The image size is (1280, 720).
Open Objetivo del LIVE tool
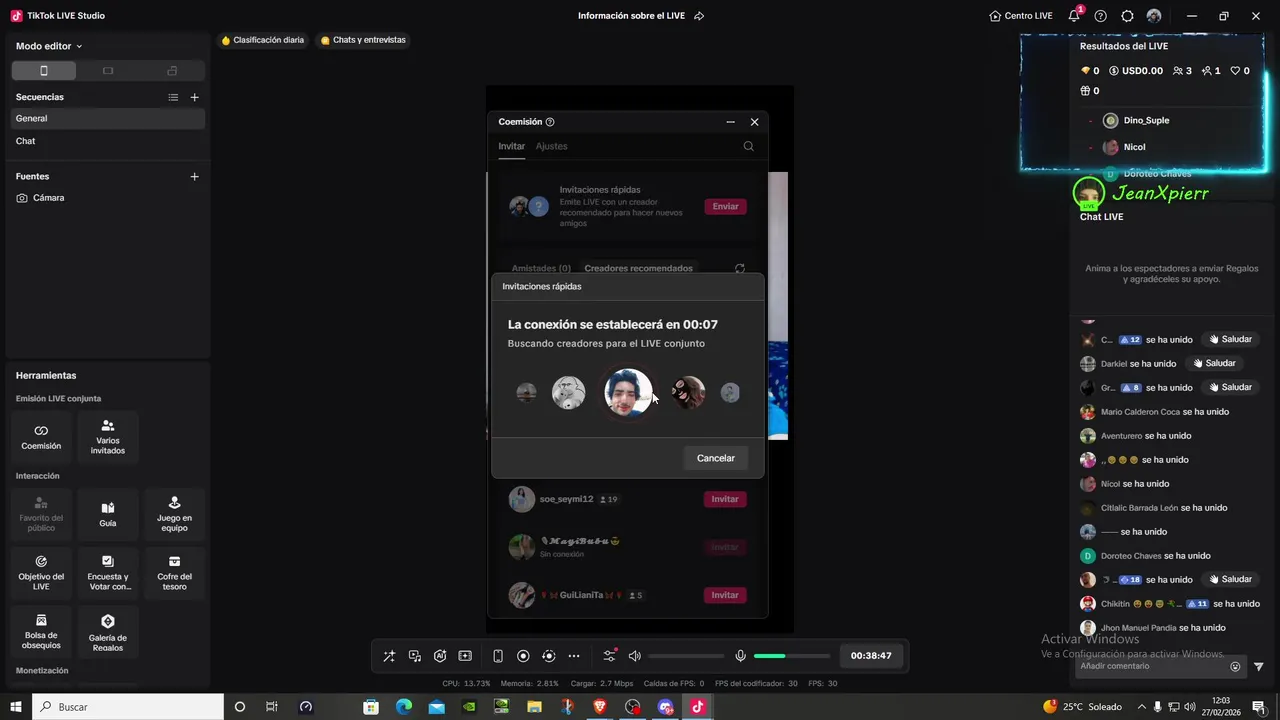[41, 573]
